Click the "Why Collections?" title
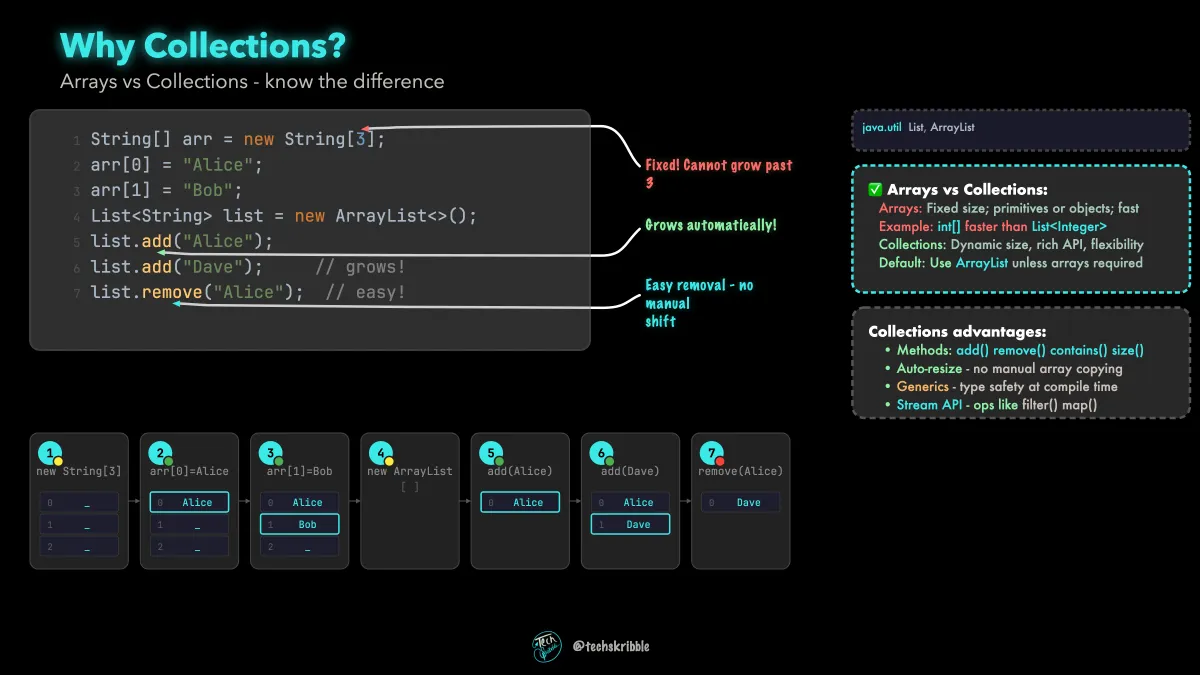Image resolution: width=1200 pixels, height=675 pixels. point(202,45)
